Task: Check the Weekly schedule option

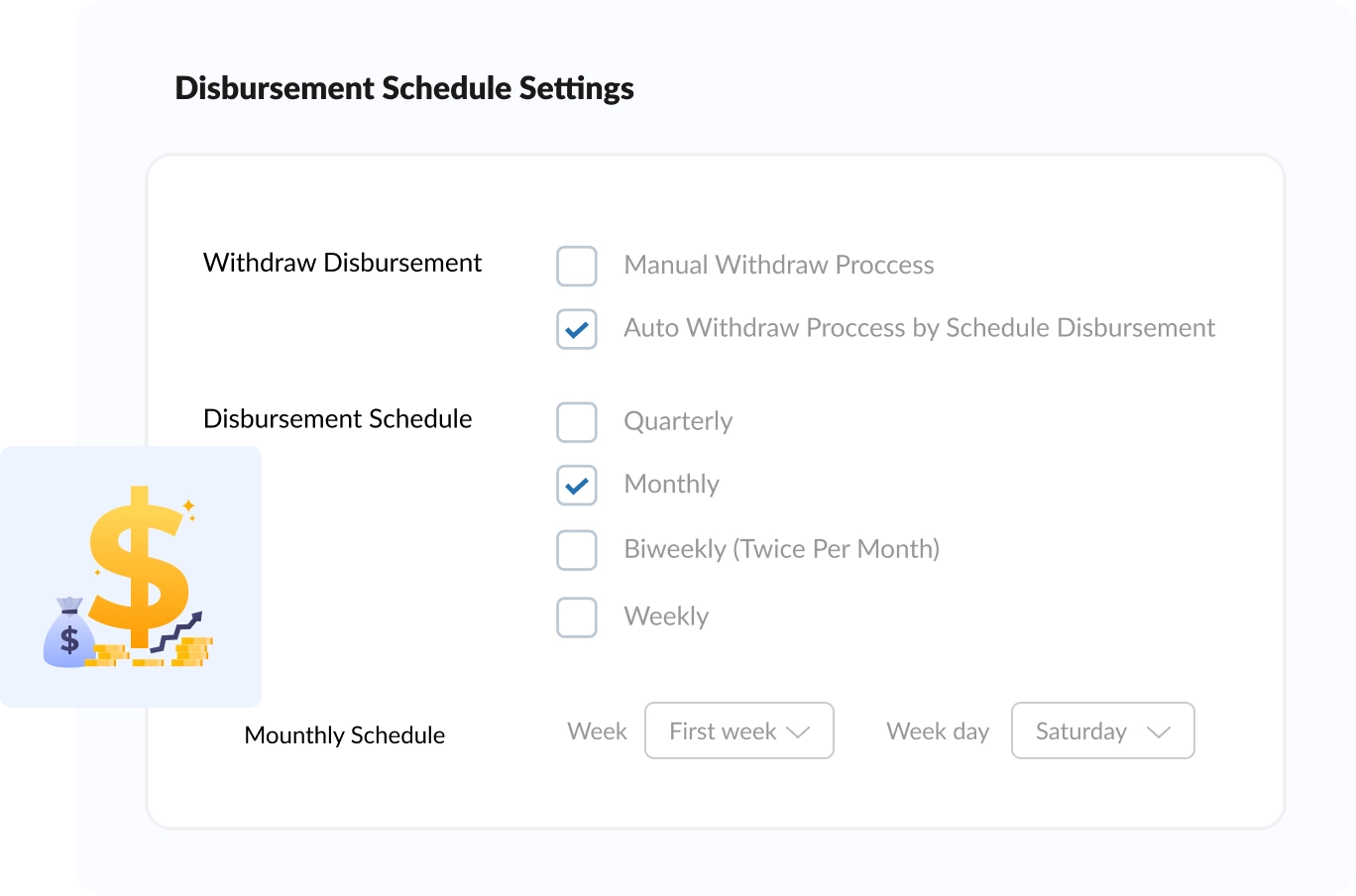Action: coord(577,617)
